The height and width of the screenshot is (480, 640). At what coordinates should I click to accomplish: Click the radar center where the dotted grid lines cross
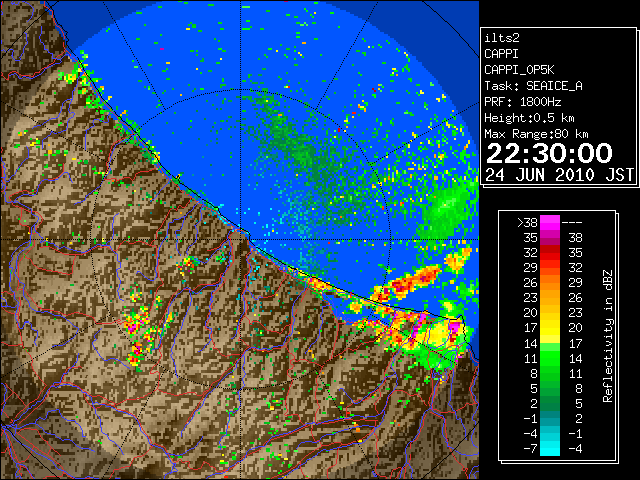click(241, 239)
